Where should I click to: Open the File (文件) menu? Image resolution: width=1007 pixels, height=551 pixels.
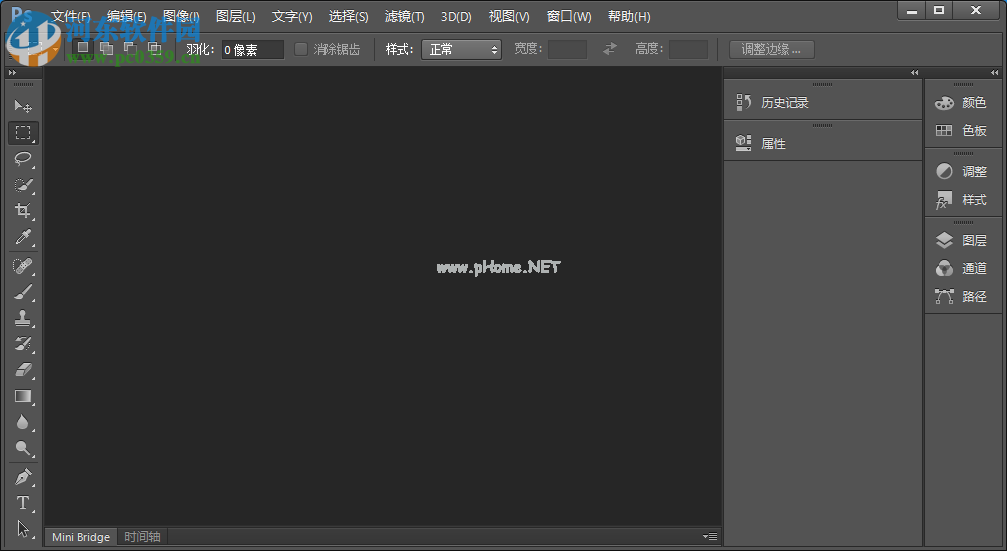pyautogui.click(x=71, y=17)
